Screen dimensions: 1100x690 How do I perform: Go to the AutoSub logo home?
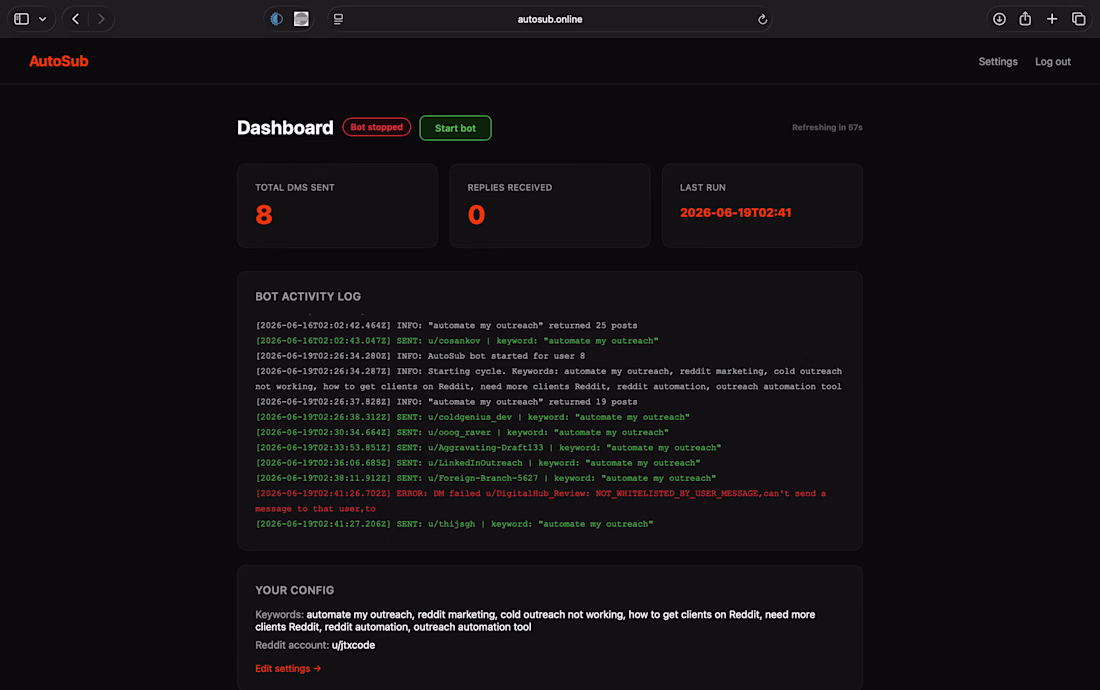click(x=59, y=61)
